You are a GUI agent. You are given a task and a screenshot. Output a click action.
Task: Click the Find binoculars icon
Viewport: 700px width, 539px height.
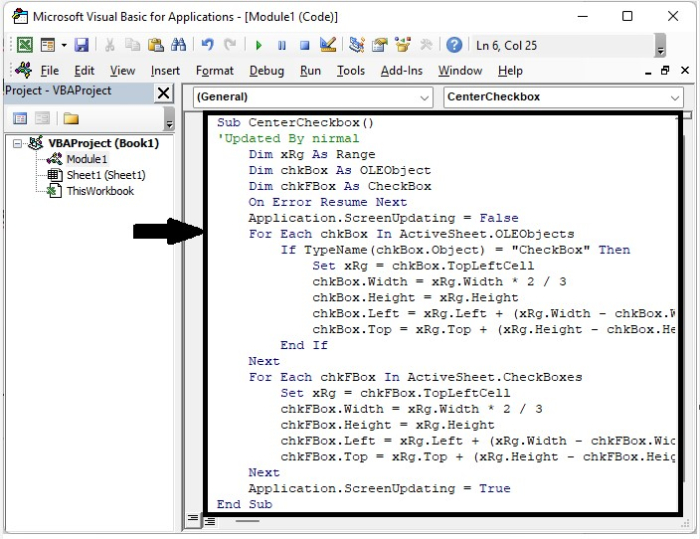pyautogui.click(x=178, y=45)
